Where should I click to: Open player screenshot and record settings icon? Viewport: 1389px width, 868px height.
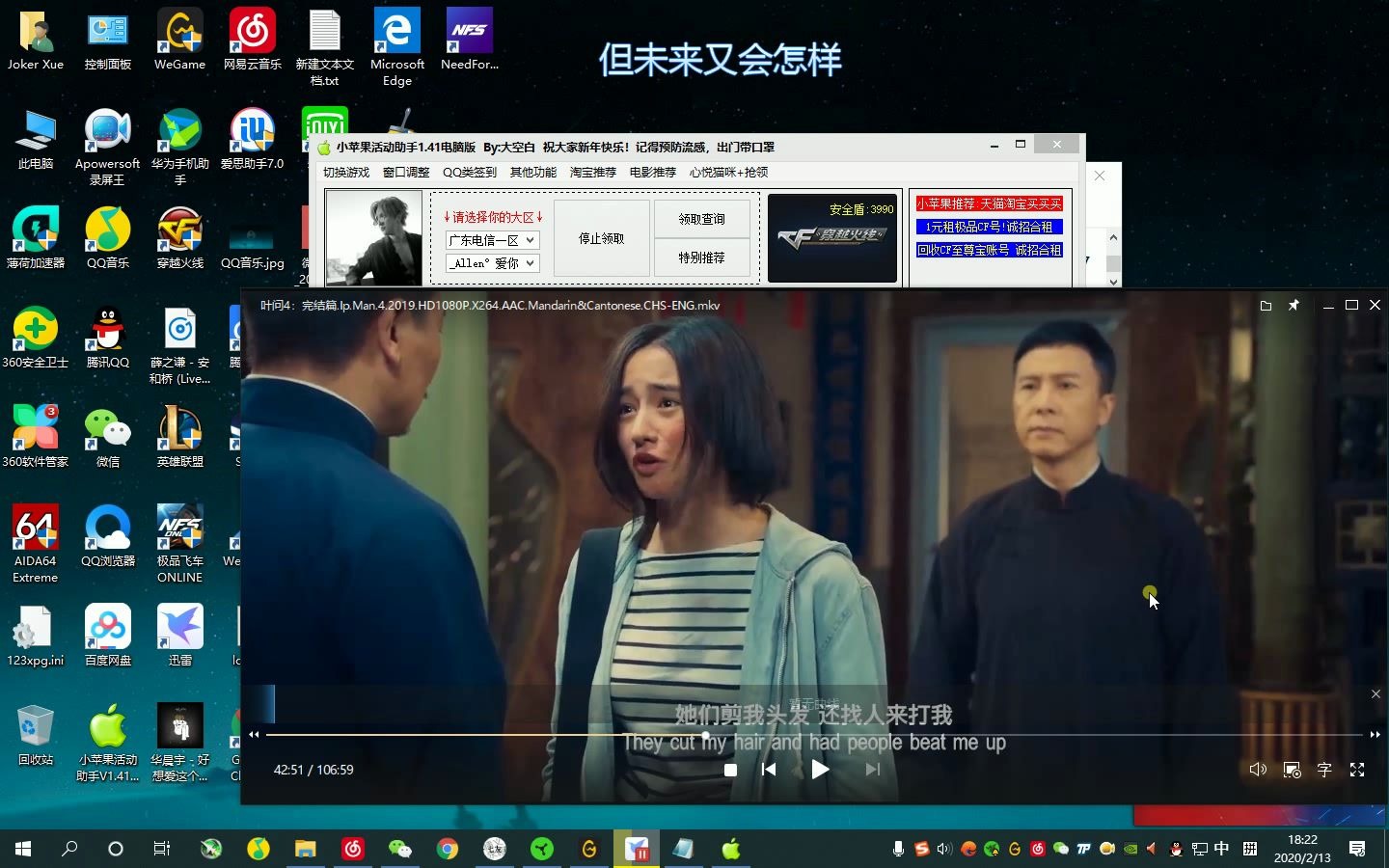tap(1293, 770)
